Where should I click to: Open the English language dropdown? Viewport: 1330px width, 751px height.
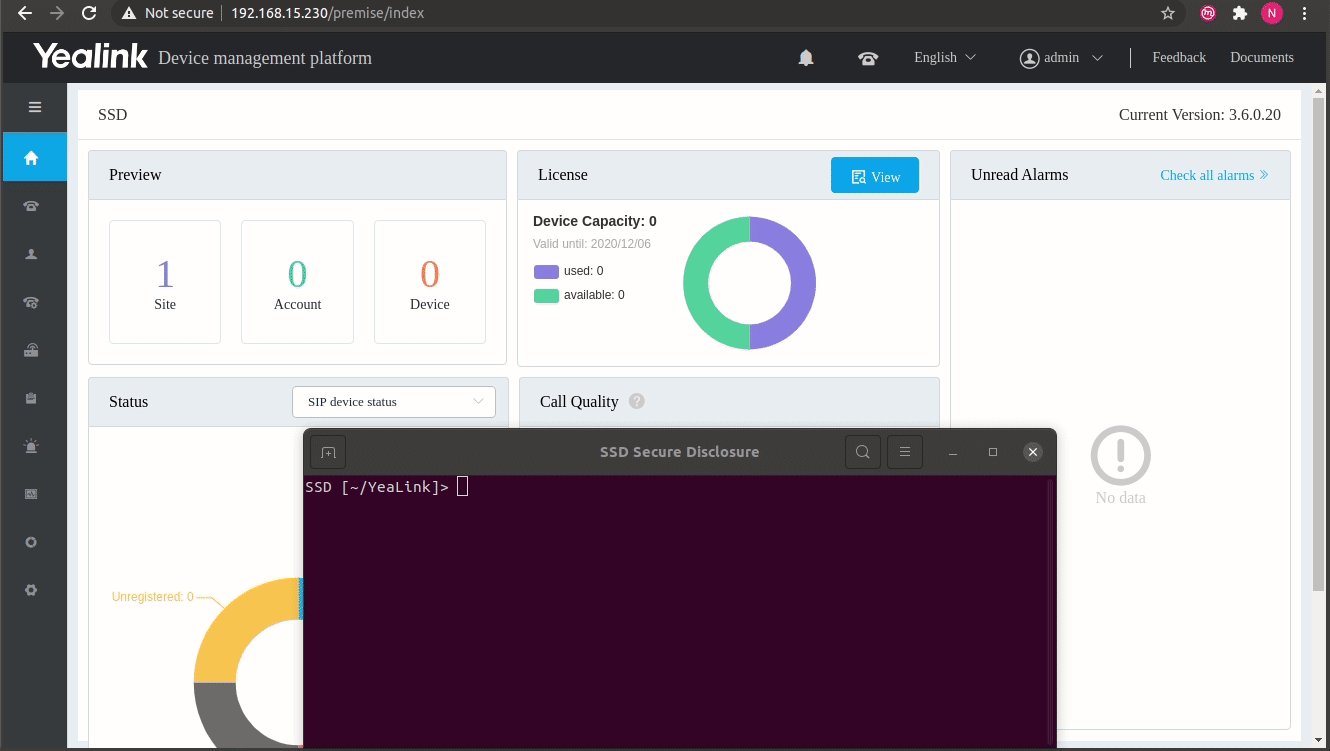[x=945, y=58]
